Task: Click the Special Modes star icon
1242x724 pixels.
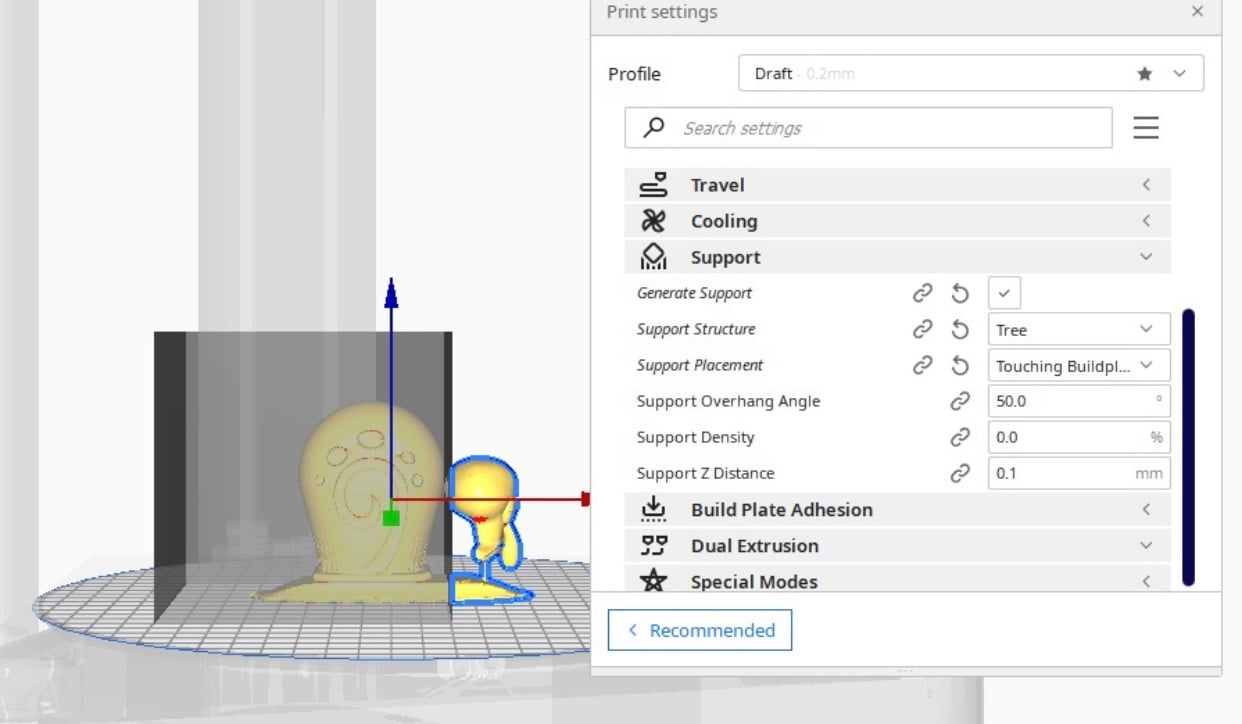Action: coord(653,580)
